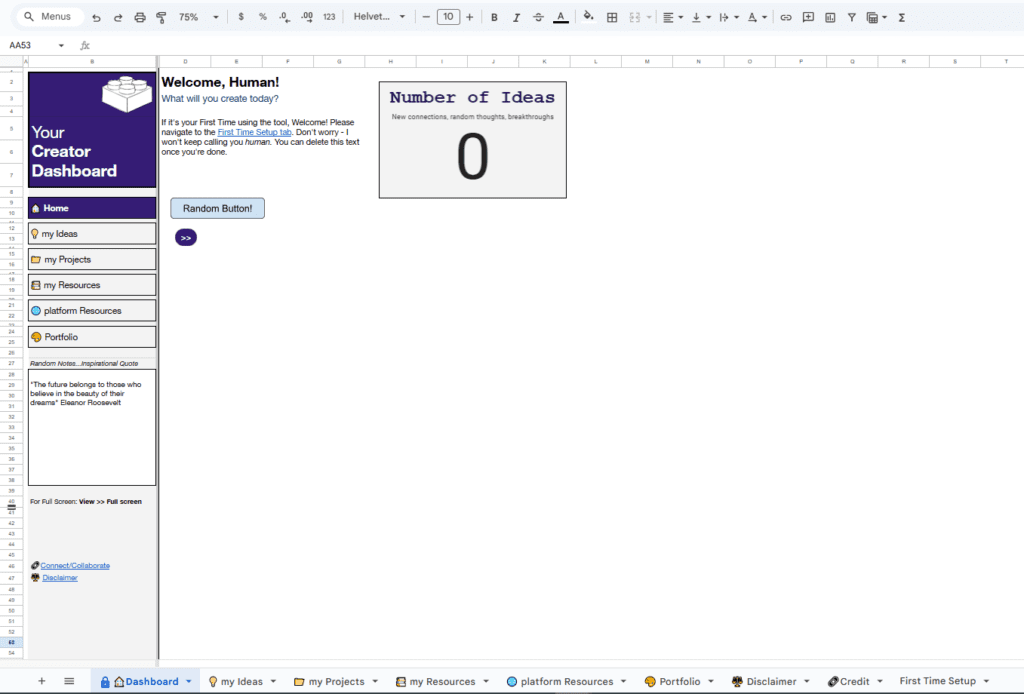Toggle bold formatting

click(x=494, y=18)
